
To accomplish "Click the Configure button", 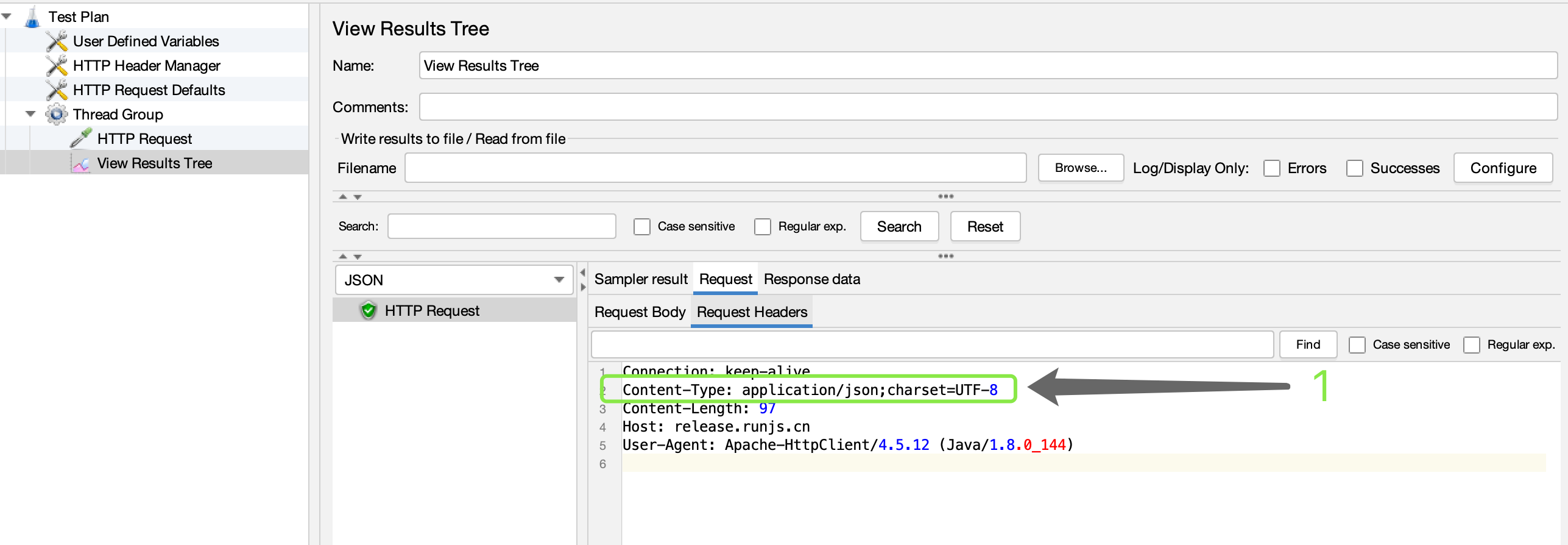I will coord(1503,168).
